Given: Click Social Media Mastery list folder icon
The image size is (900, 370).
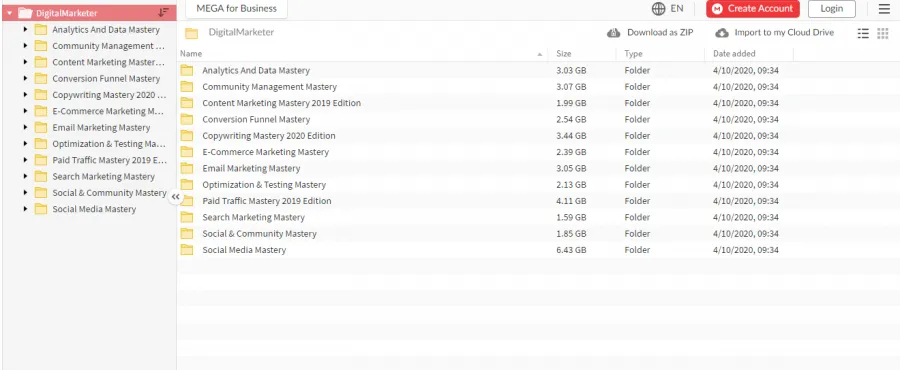Looking at the screenshot, I should tap(187, 250).
